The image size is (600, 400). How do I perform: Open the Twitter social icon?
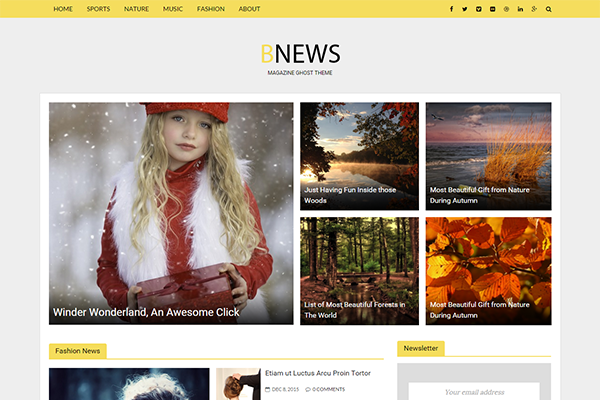(465, 9)
